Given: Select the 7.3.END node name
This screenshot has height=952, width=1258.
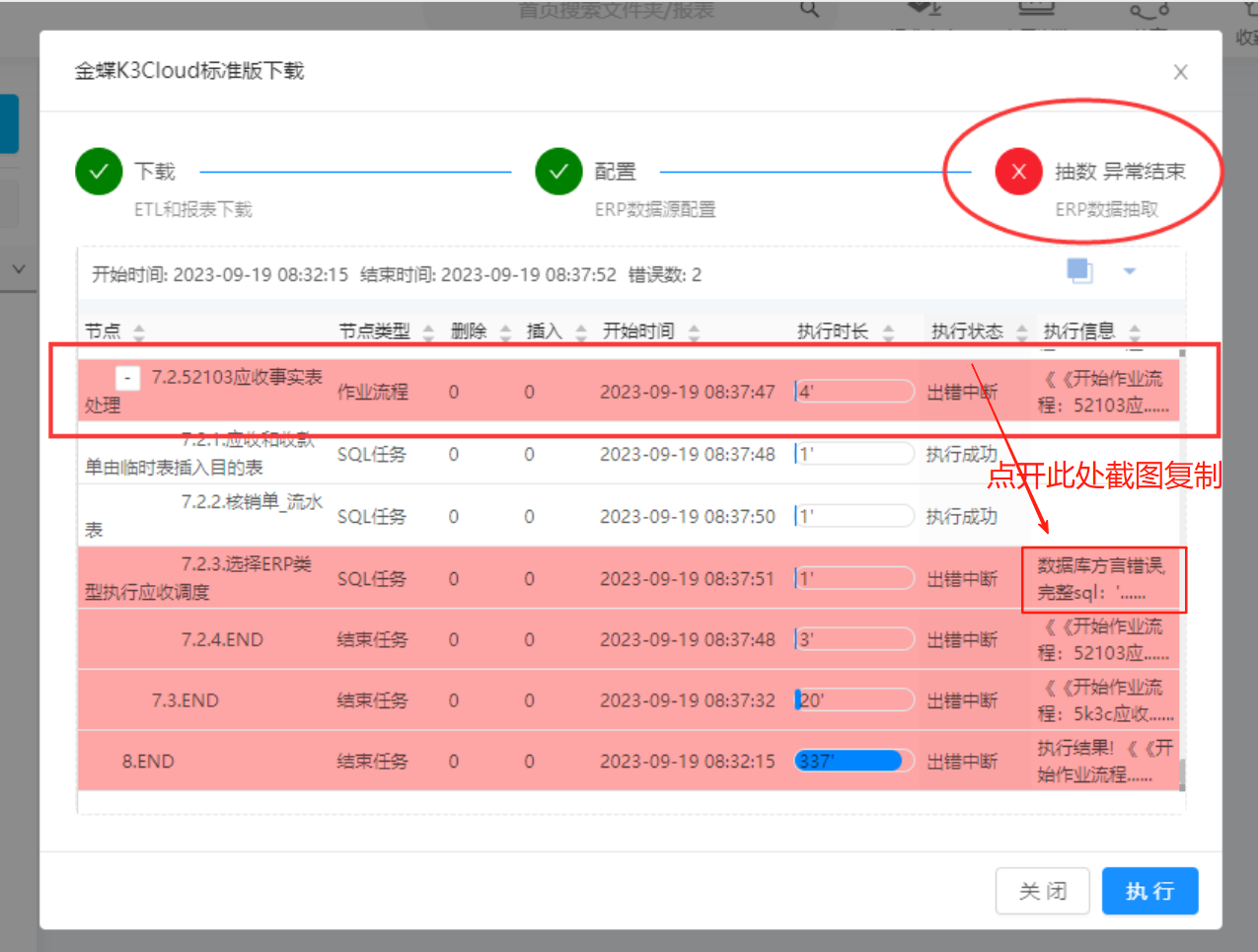Looking at the screenshot, I should pyautogui.click(x=185, y=700).
